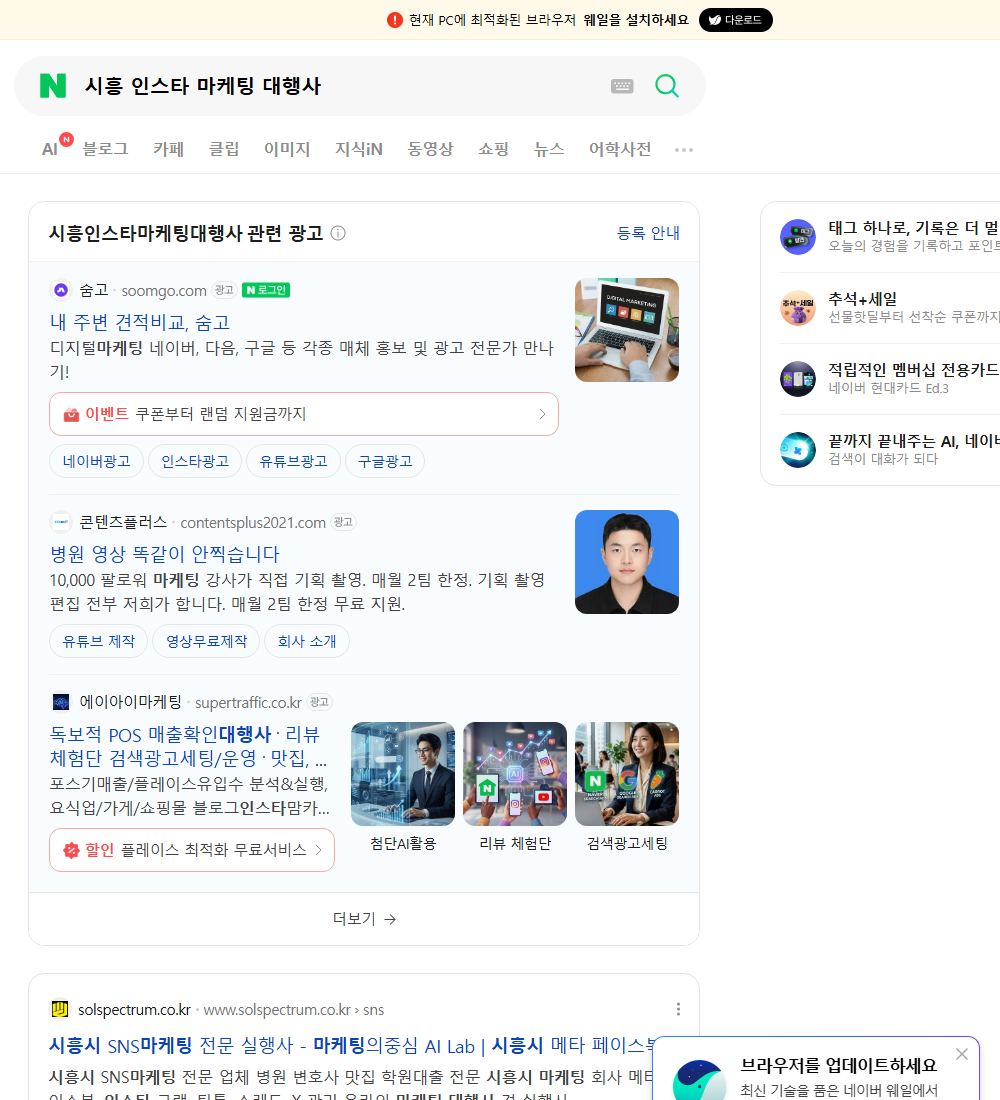
Task: Click the 웨일을 설치하세요 banner text
Action: [x=636, y=20]
